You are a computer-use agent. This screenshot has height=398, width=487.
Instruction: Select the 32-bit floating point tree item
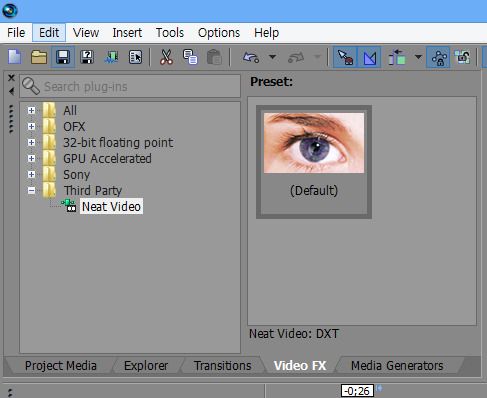pos(118,143)
